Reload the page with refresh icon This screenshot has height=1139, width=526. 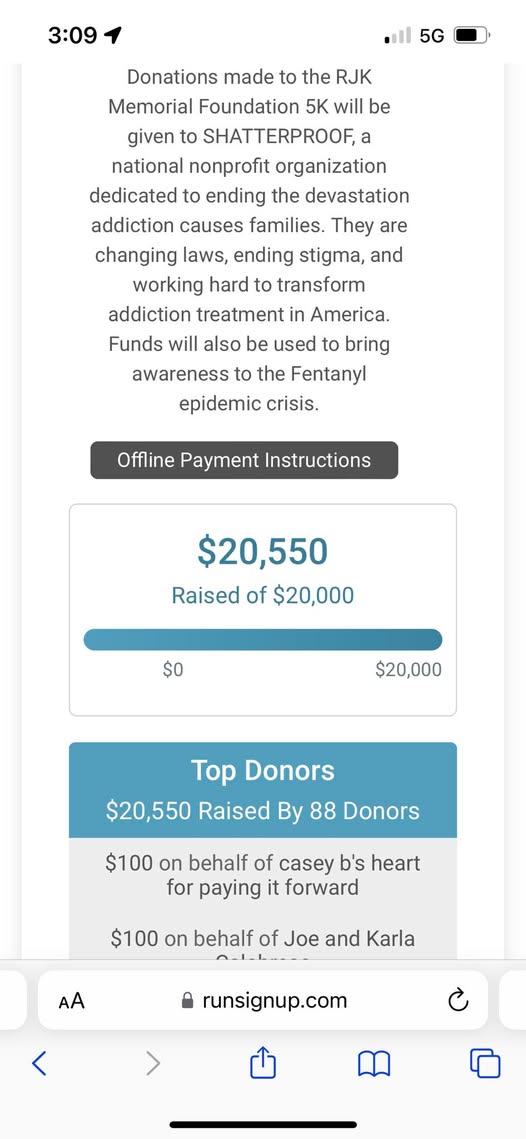pyautogui.click(x=456, y=1001)
